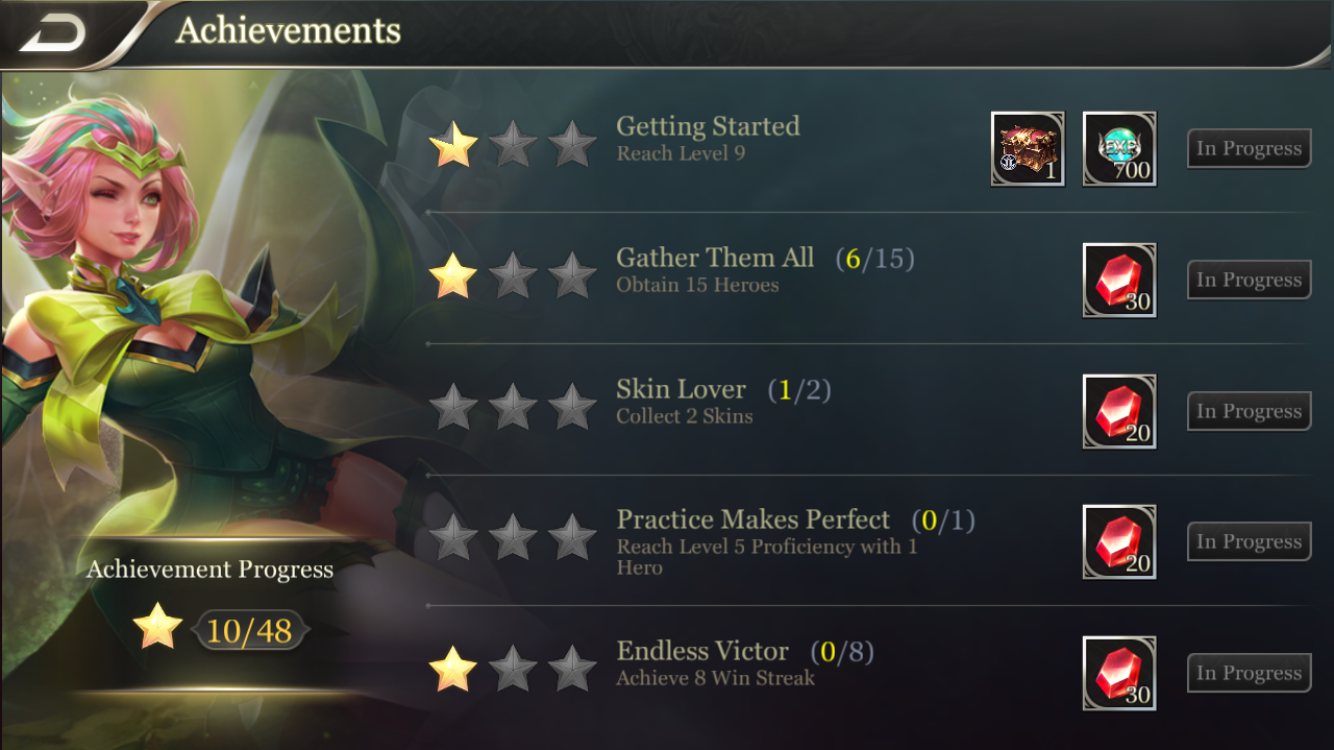The width and height of the screenshot is (1334, 750).
Task: Click In Progress button for Endless Victor
Action: point(1249,673)
